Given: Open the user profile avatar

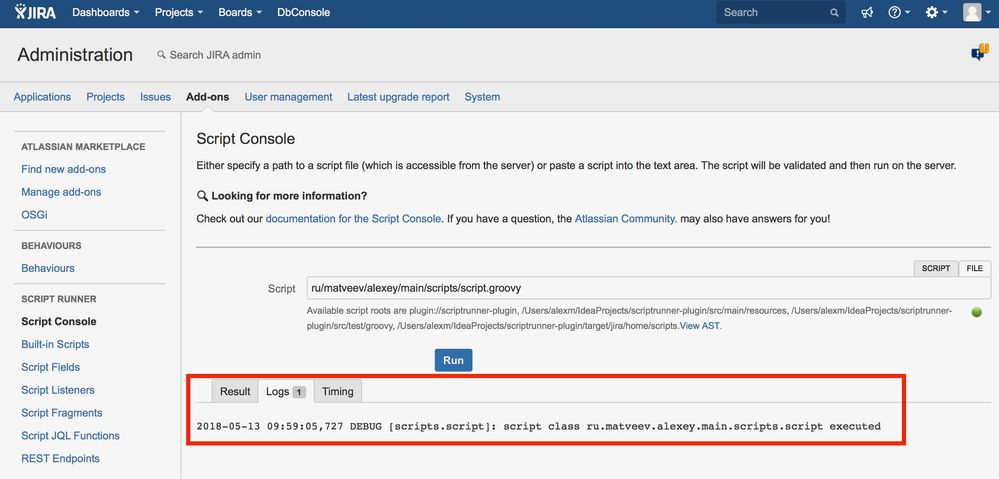Looking at the screenshot, I should [x=972, y=12].
